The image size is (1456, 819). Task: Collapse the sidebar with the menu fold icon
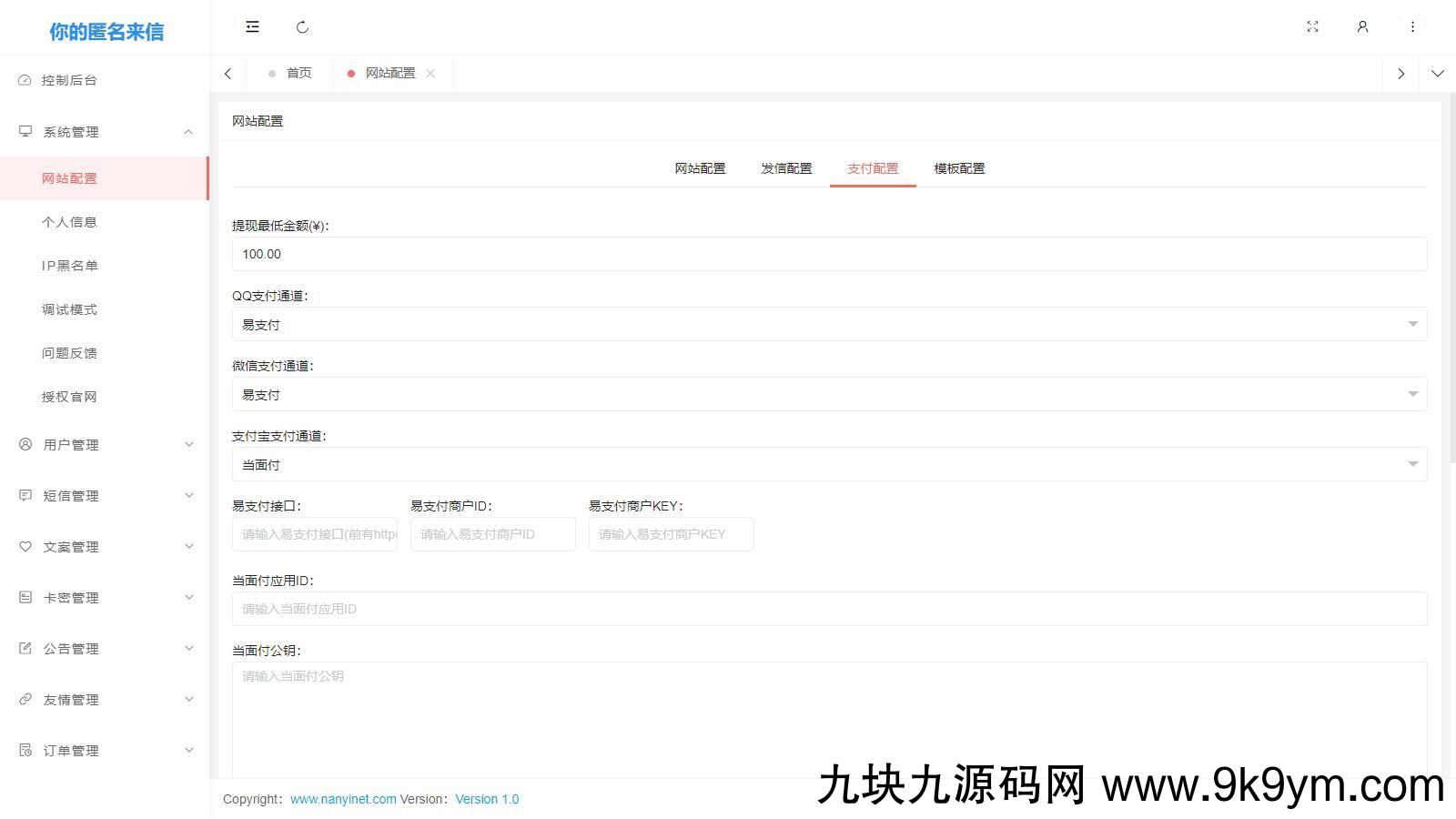(252, 27)
